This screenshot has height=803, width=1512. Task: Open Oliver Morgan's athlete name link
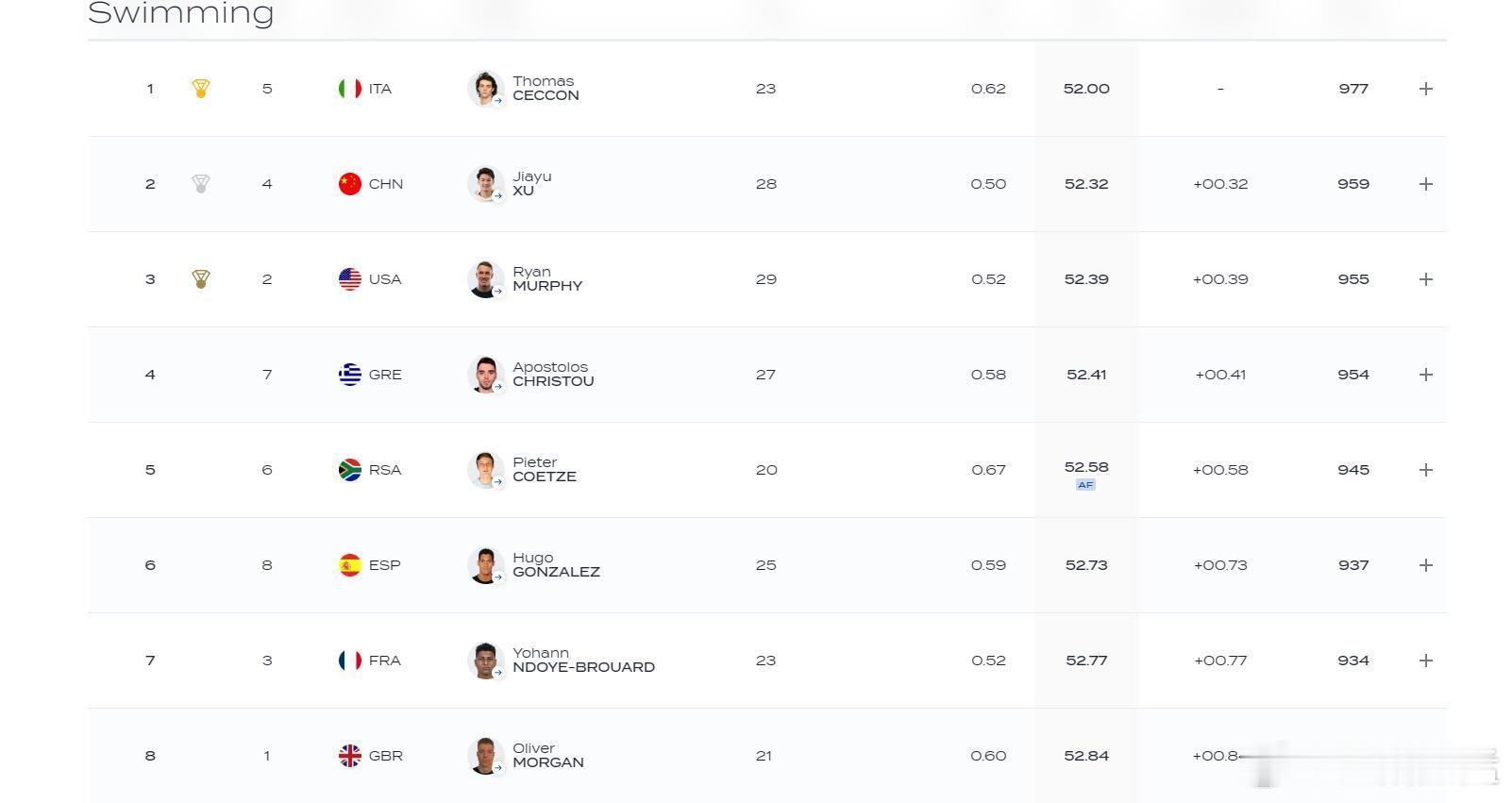[548, 756]
